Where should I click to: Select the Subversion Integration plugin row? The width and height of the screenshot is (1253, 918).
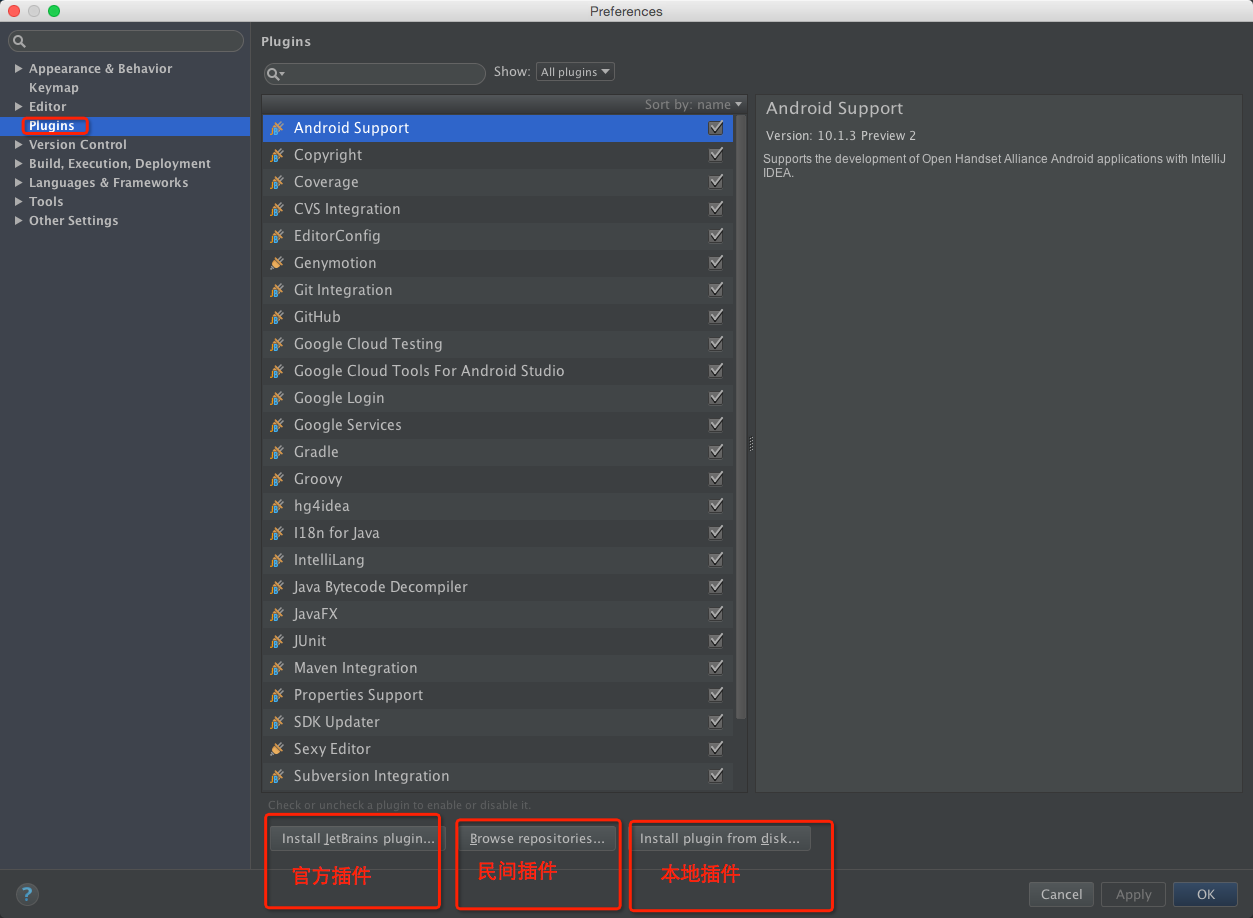pos(498,776)
